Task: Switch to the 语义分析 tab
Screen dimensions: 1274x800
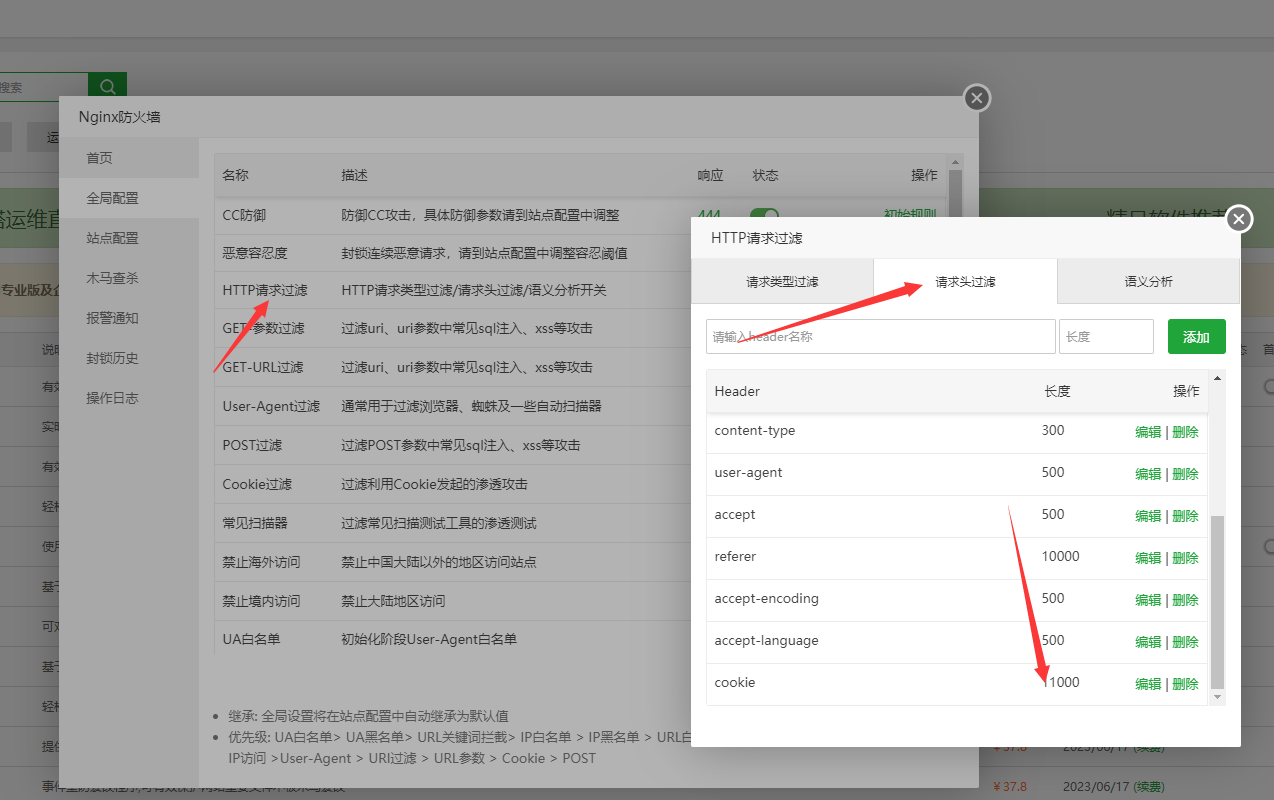Action: 1148,282
